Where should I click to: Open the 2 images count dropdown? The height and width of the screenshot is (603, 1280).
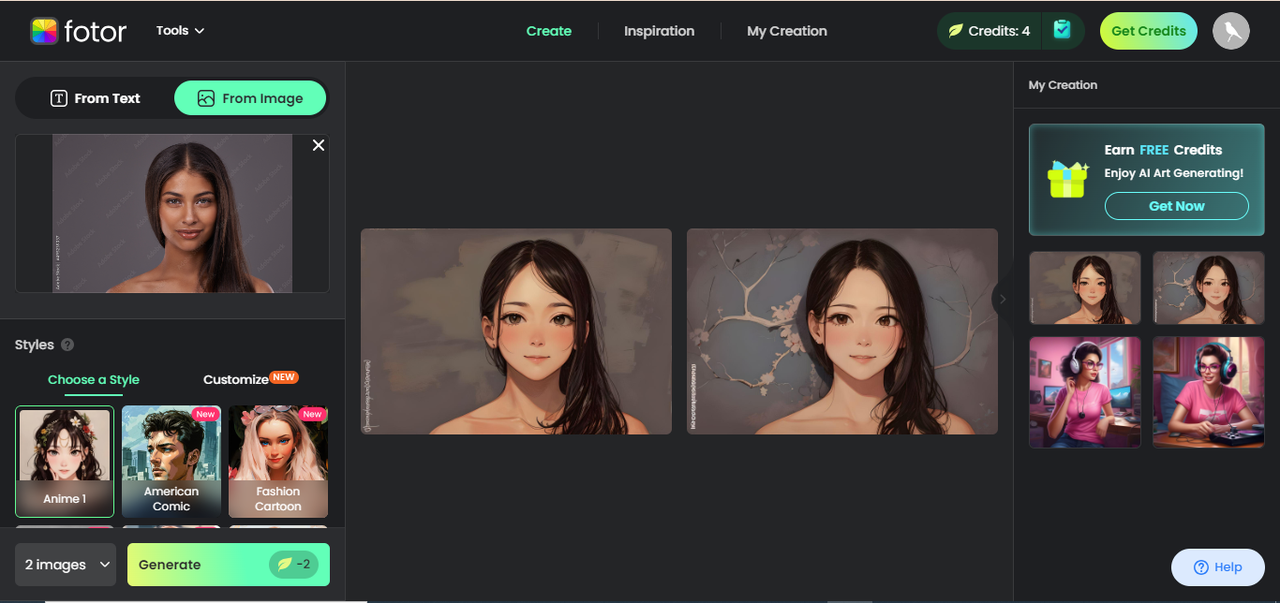pos(66,565)
